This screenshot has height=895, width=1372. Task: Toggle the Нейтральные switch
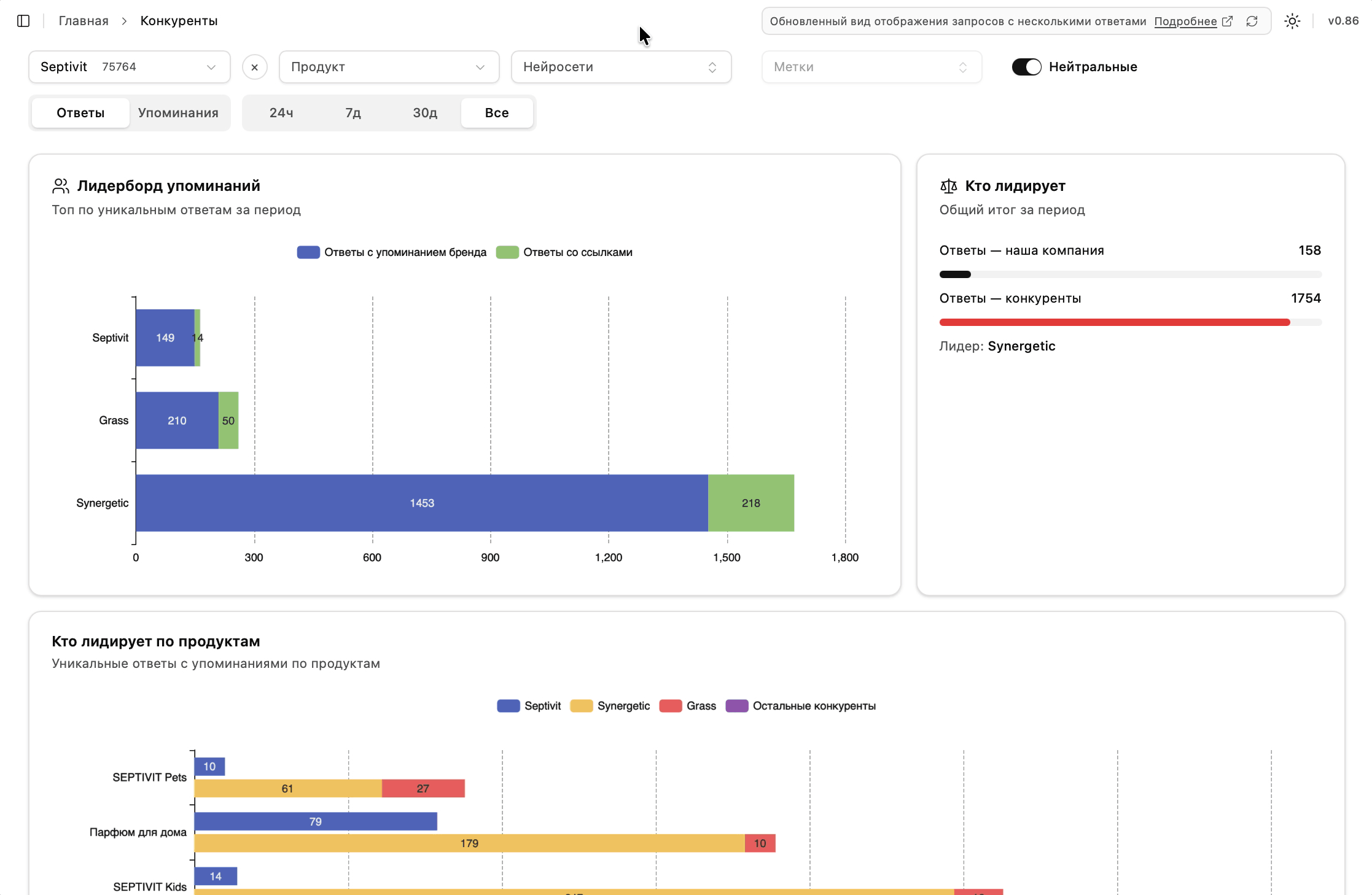click(1026, 67)
